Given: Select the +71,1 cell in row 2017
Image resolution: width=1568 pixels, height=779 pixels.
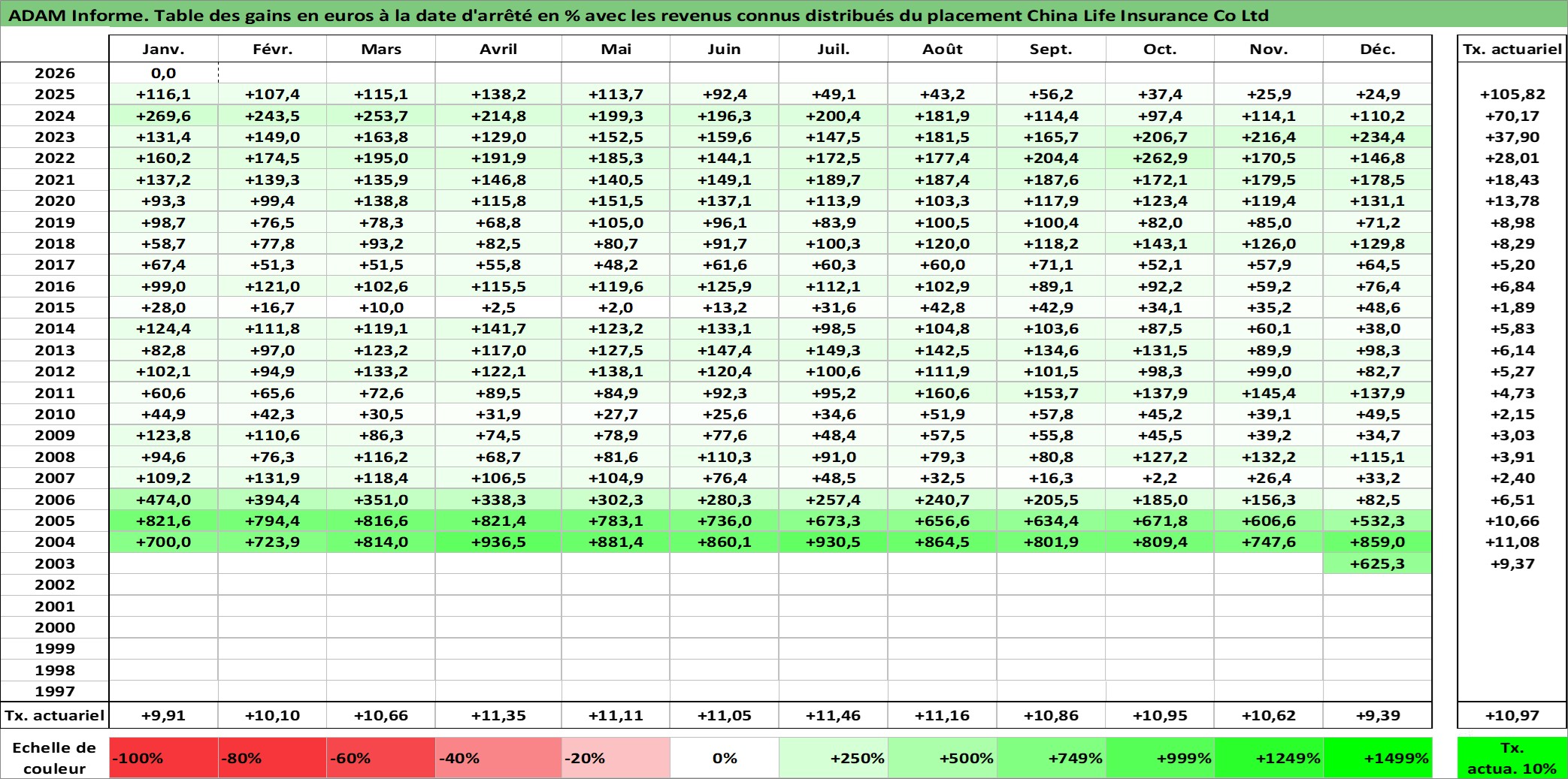Looking at the screenshot, I should point(1051,264).
